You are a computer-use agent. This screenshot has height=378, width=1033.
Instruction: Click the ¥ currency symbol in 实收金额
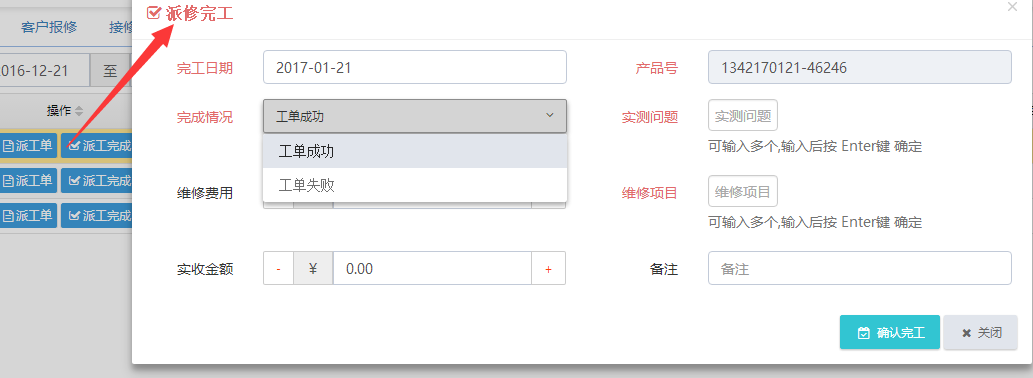point(313,269)
